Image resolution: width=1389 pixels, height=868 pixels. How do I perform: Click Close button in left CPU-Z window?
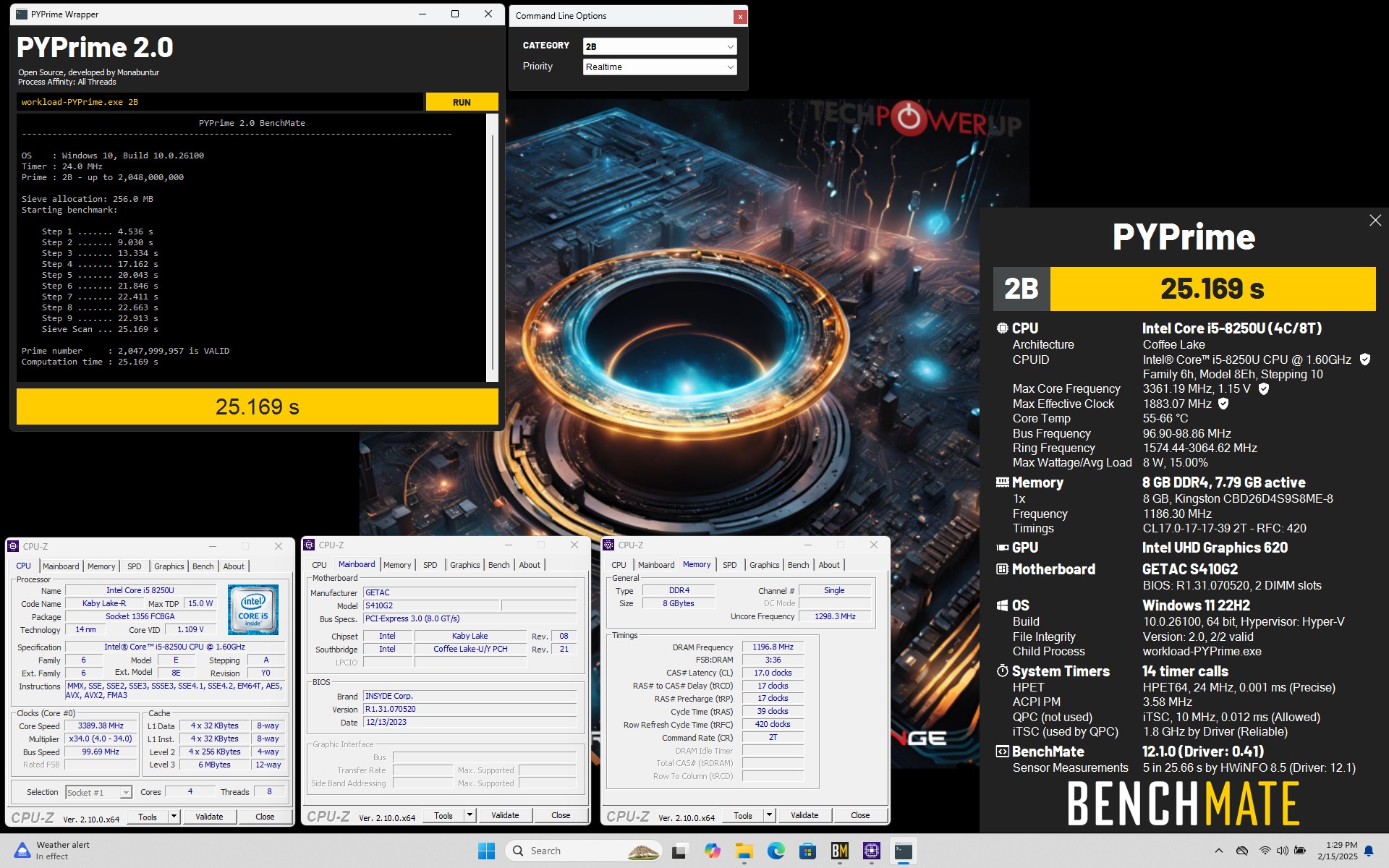[265, 817]
